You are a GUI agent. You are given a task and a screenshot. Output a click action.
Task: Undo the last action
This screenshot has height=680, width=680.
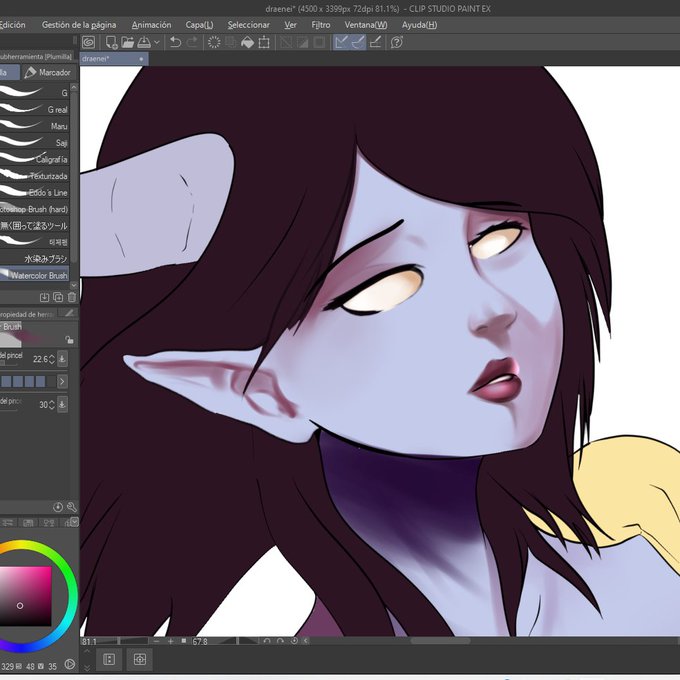pos(175,42)
